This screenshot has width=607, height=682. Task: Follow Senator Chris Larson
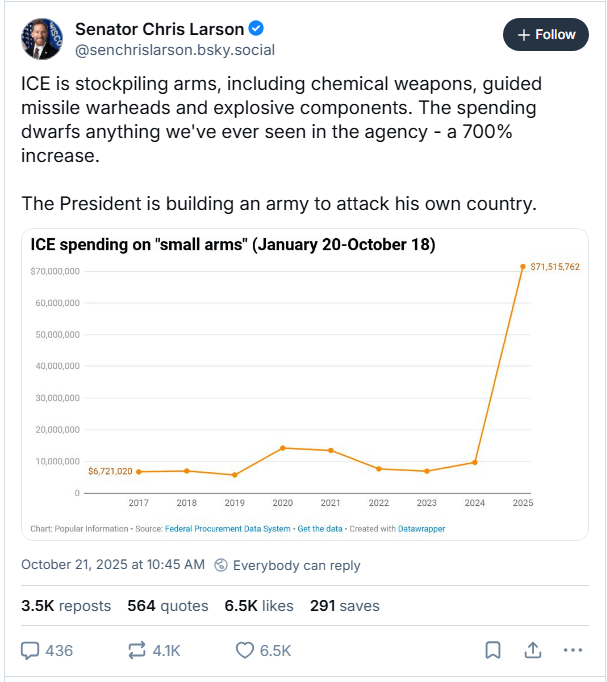[x=546, y=34]
